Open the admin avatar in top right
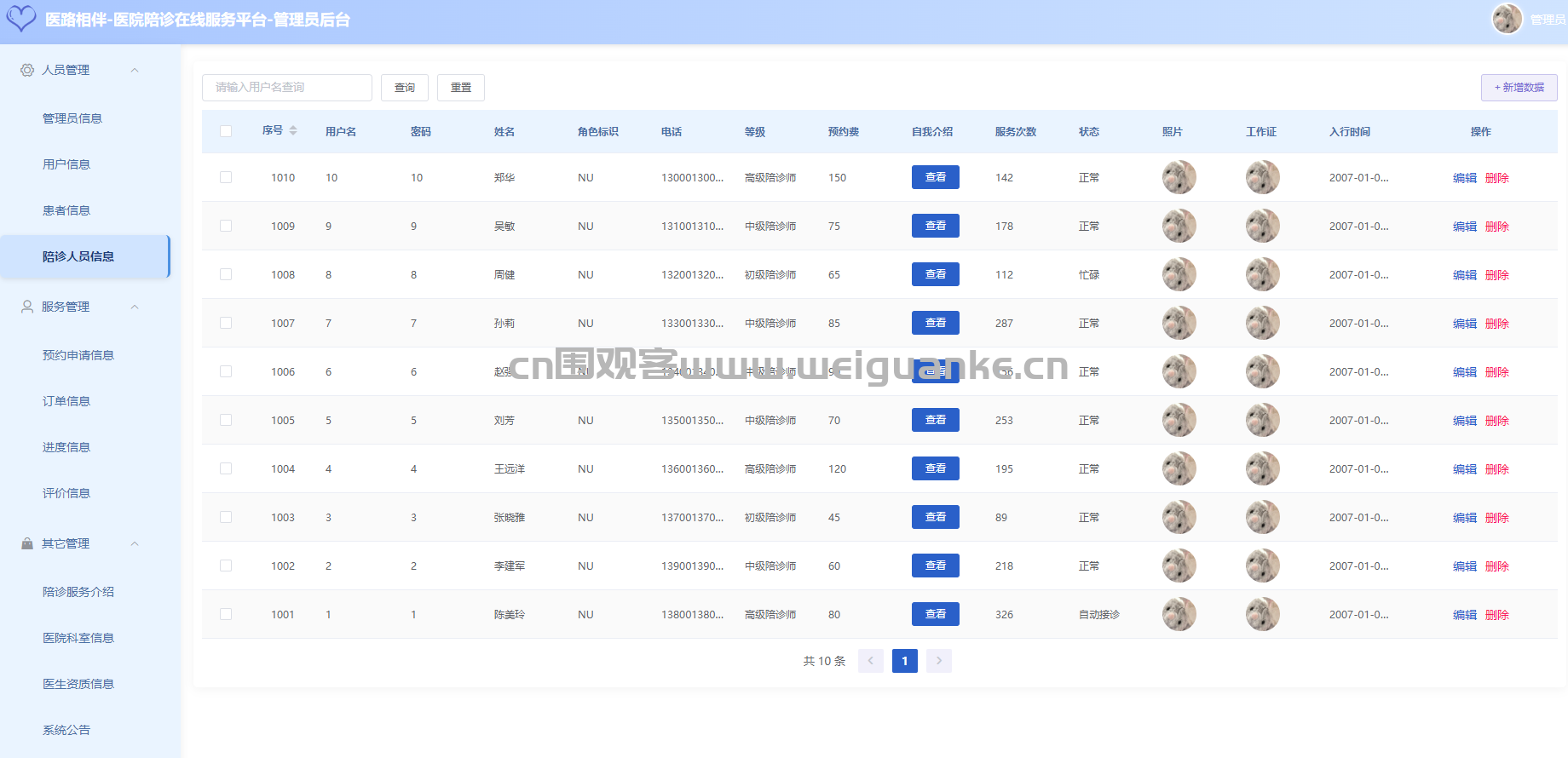 pyautogui.click(x=1507, y=19)
